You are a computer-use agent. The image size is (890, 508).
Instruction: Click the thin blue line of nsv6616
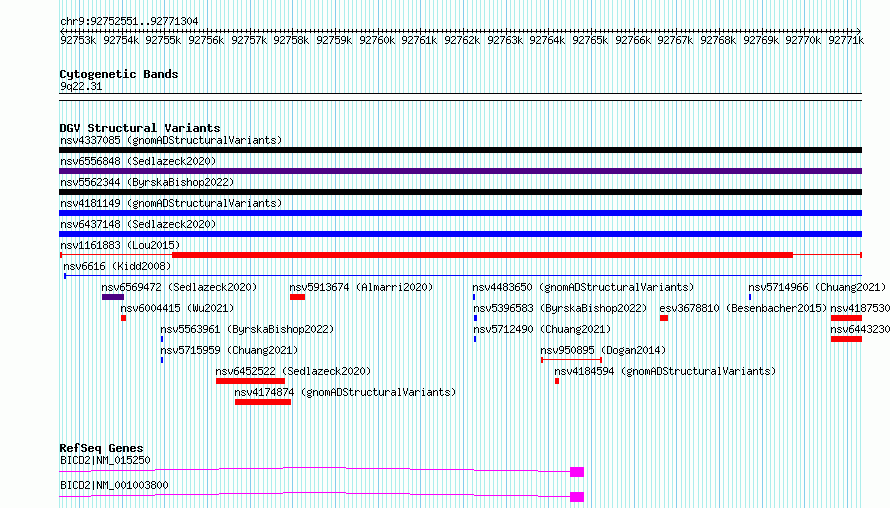coord(463,276)
